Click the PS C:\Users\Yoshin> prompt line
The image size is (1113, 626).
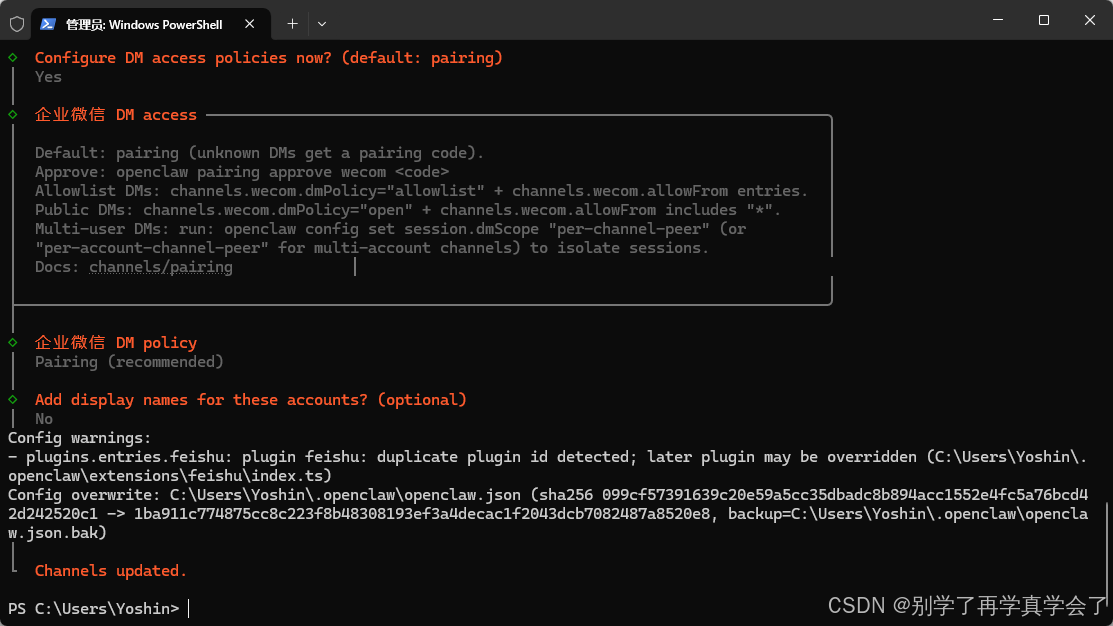tap(94, 608)
